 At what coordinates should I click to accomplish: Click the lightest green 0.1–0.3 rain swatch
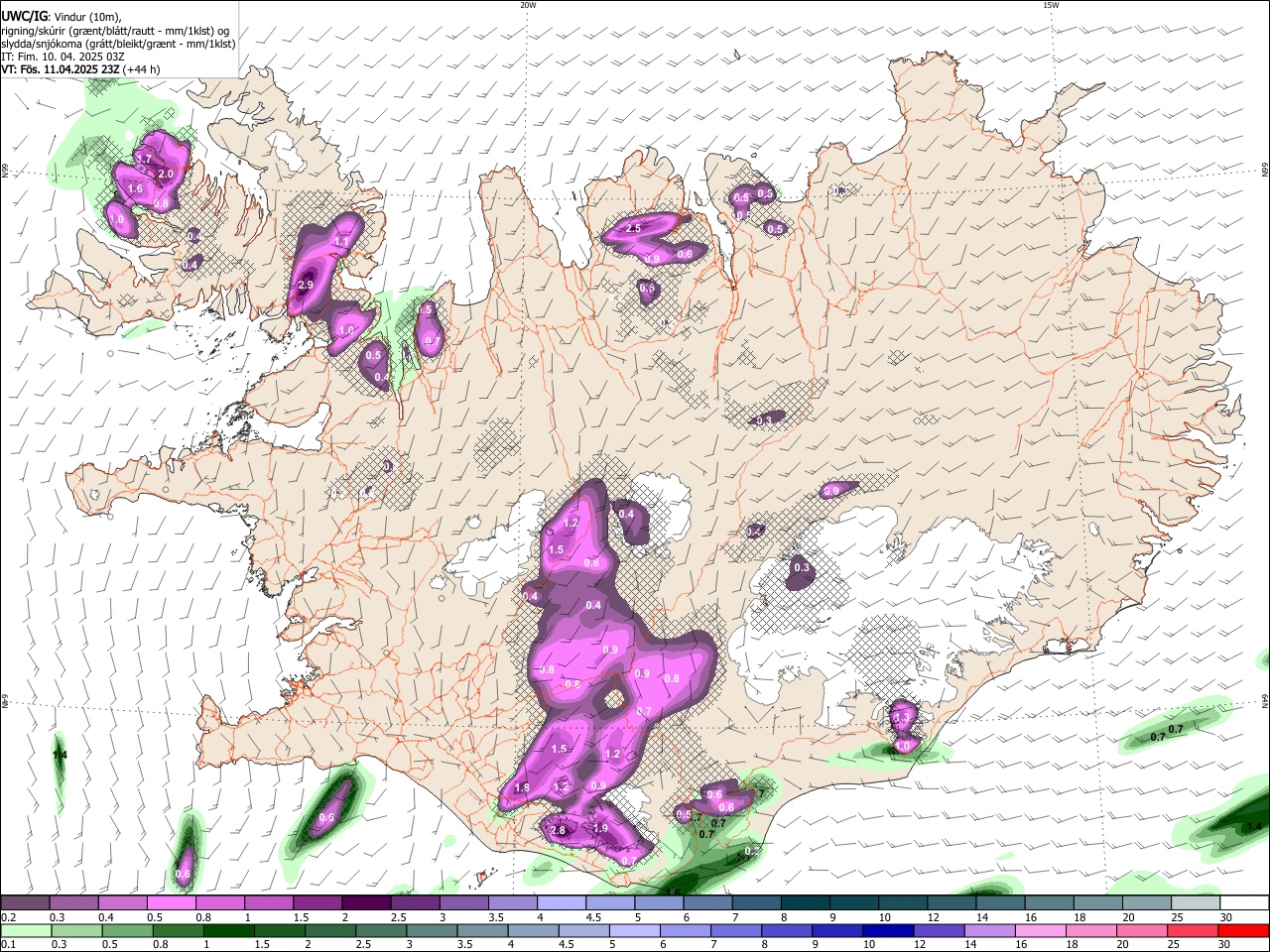tap(25, 931)
